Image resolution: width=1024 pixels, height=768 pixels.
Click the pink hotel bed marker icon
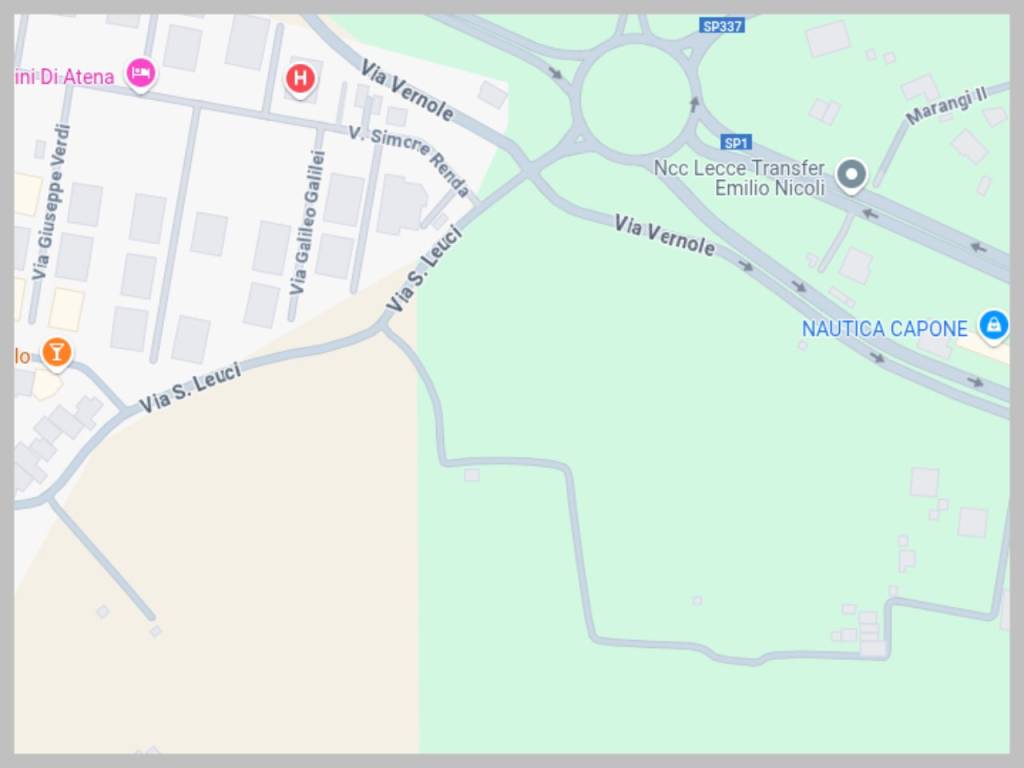coord(140,73)
